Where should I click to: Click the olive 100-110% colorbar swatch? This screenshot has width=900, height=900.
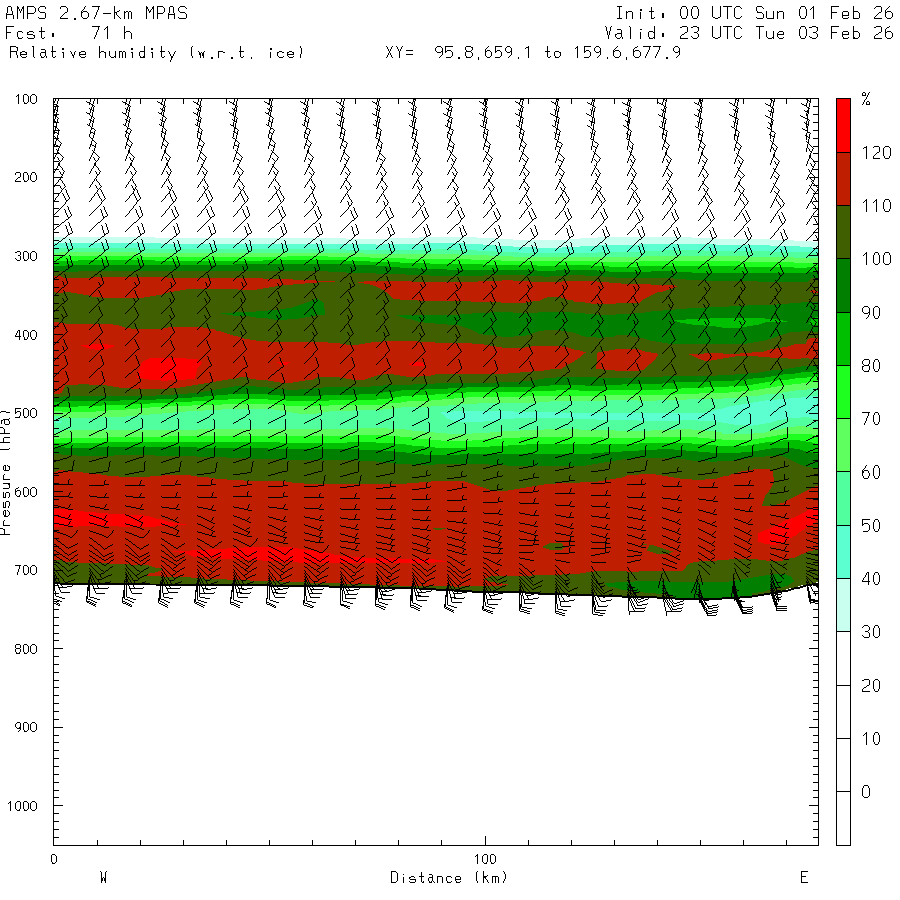(843, 232)
